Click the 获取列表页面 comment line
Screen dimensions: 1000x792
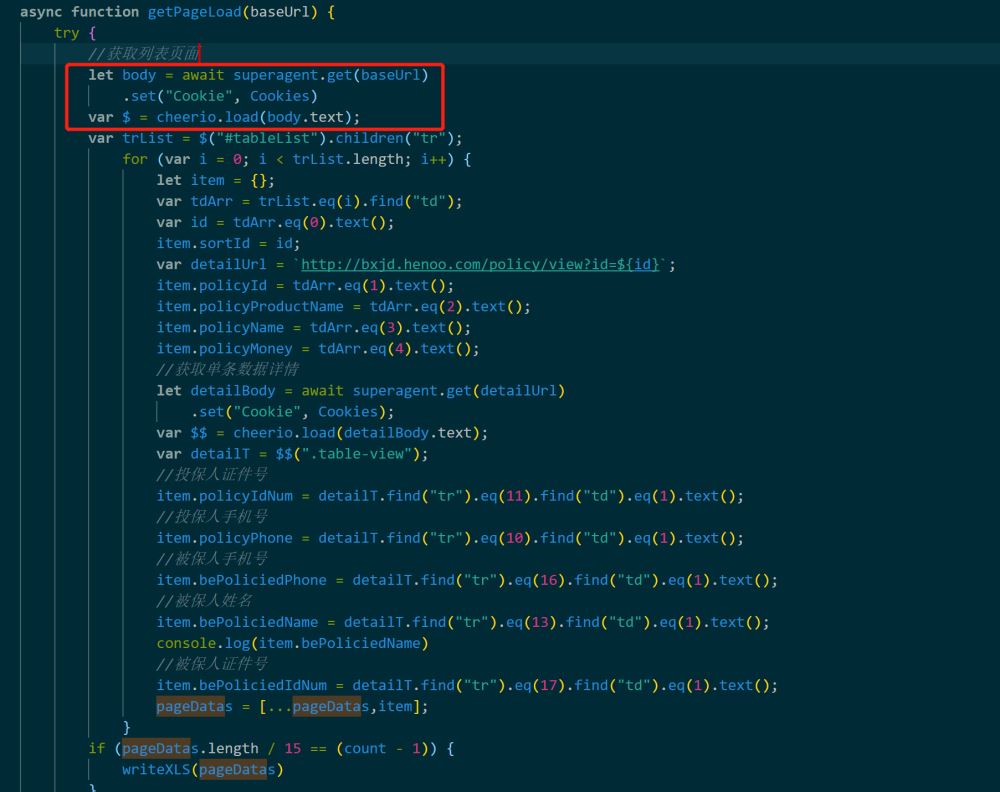click(x=144, y=54)
